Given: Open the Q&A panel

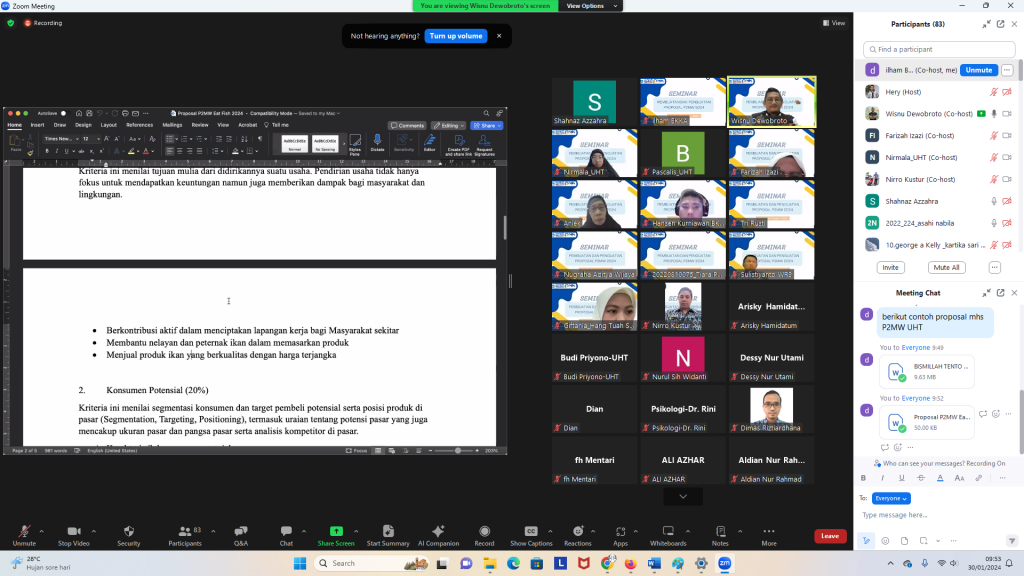Looking at the screenshot, I should (x=240, y=531).
